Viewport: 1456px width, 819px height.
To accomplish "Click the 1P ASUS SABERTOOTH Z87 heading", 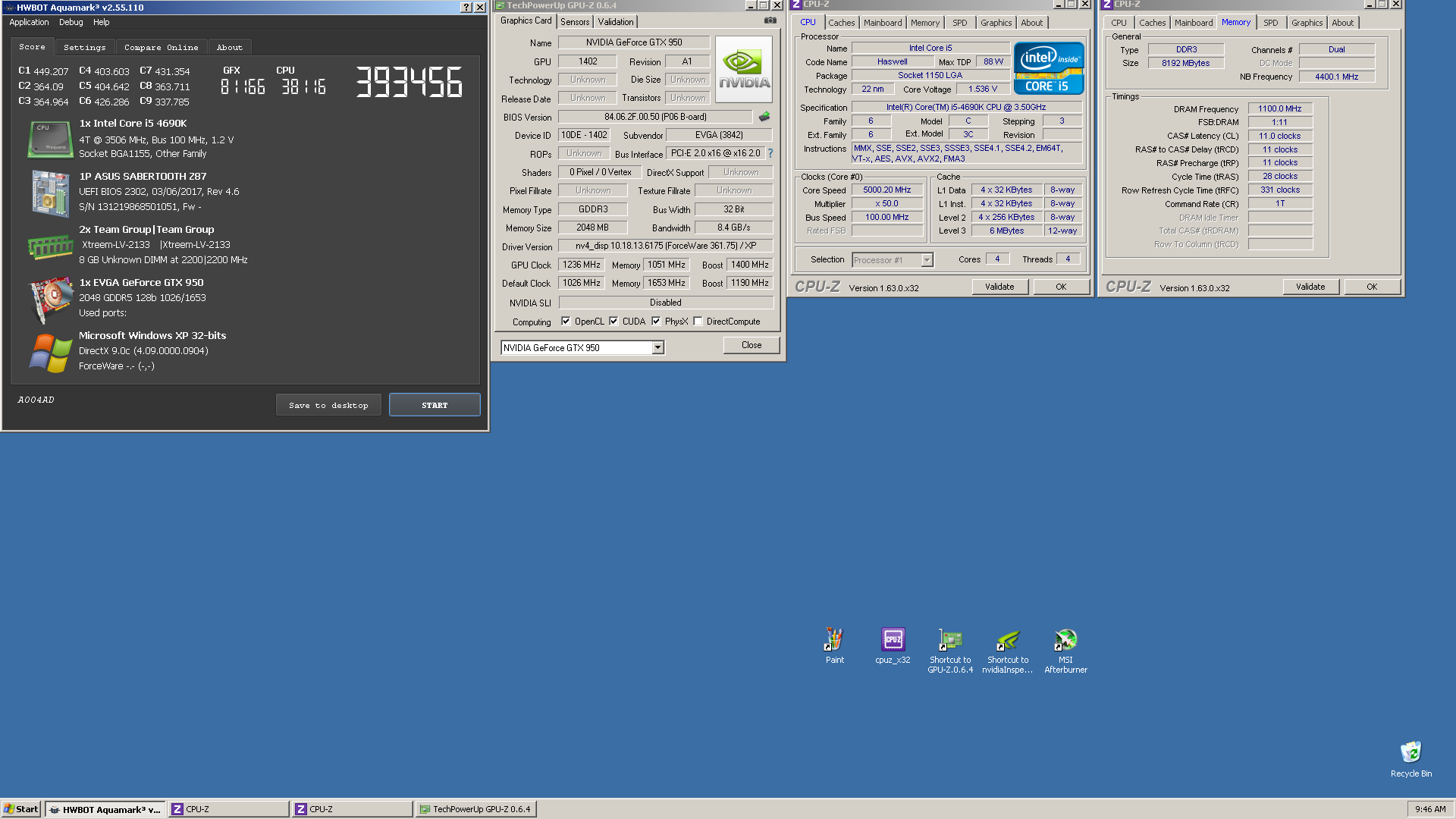I will point(143,176).
